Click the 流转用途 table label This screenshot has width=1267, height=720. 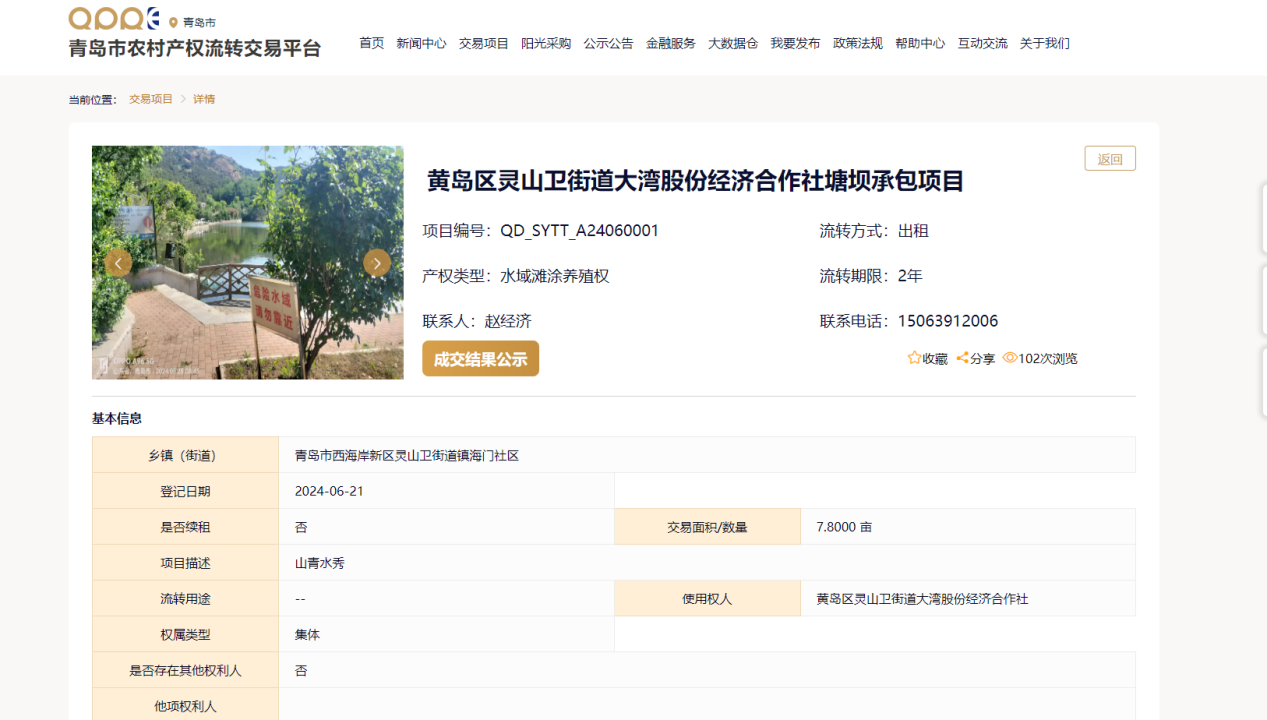(185, 599)
